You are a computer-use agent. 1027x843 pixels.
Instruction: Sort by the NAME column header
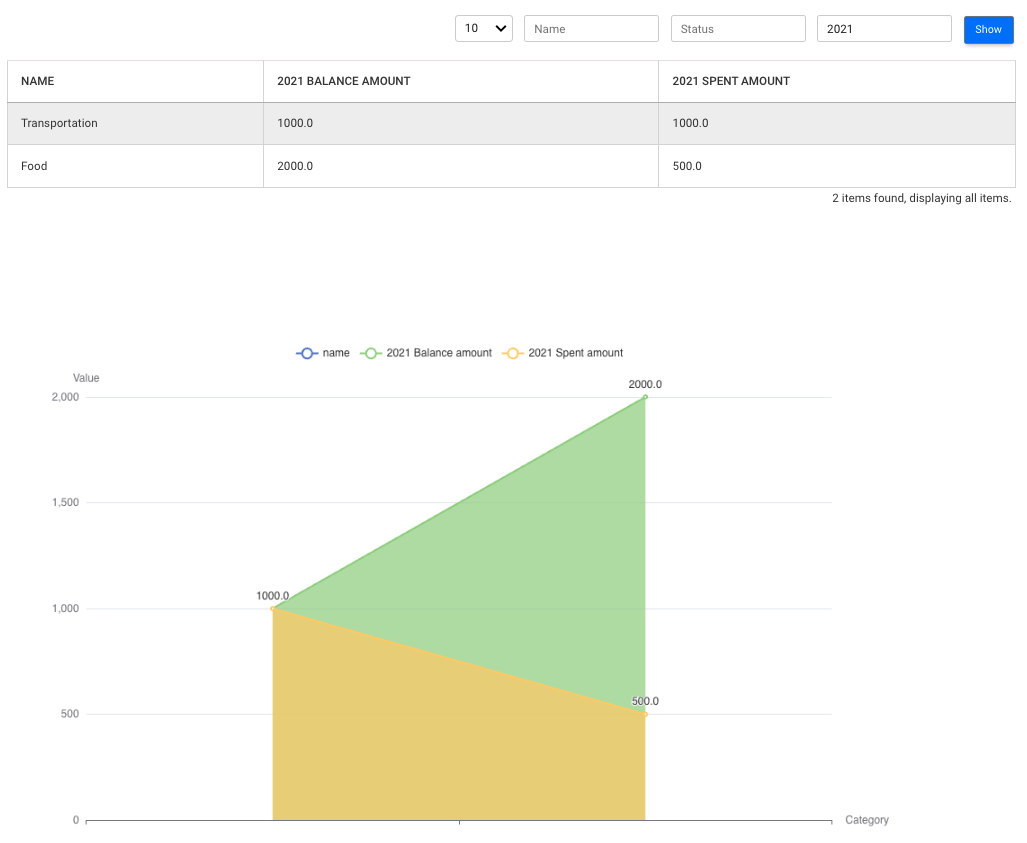tap(38, 81)
